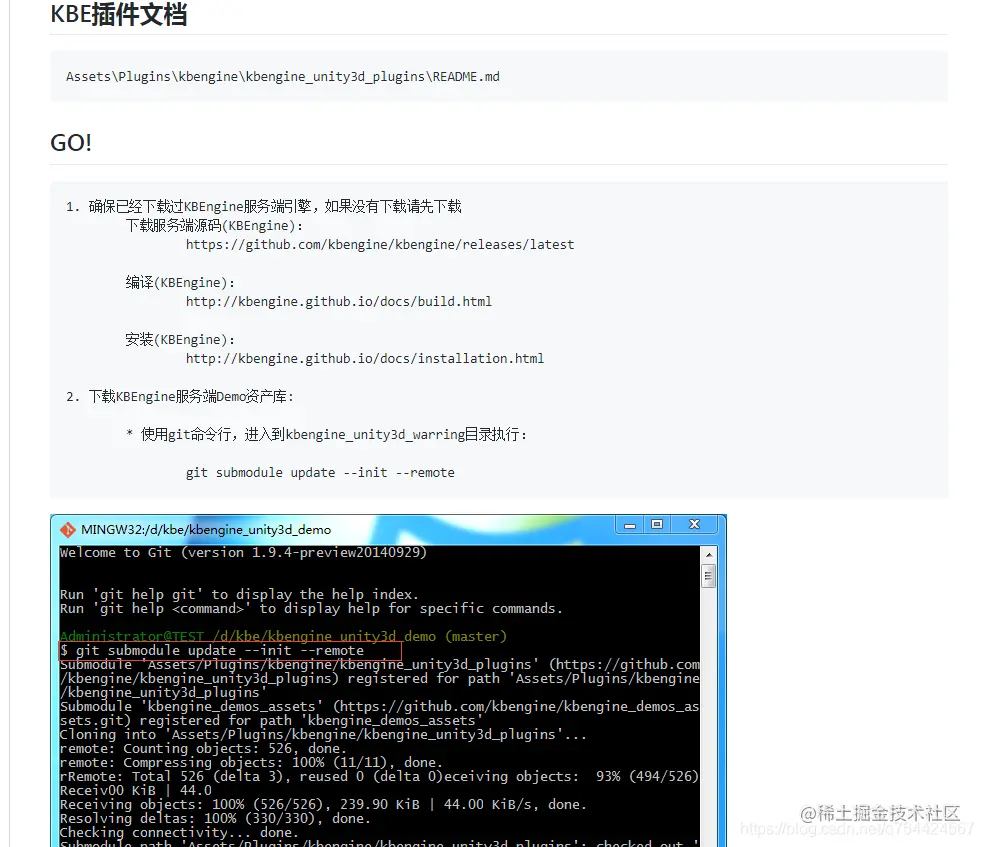
Task: Click the horizontal divider under the GO! heading
Action: coord(498,163)
